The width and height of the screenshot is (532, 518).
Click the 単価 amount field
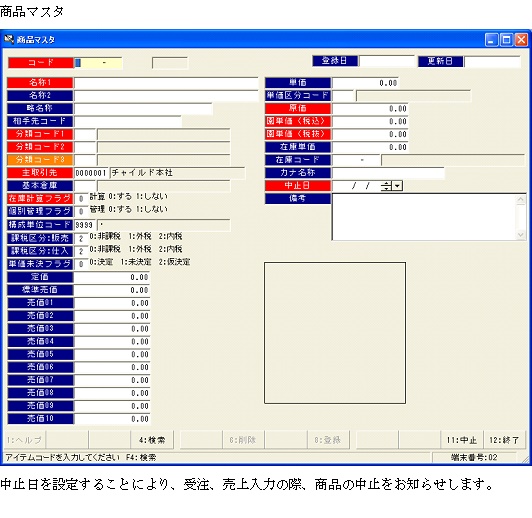click(x=365, y=83)
